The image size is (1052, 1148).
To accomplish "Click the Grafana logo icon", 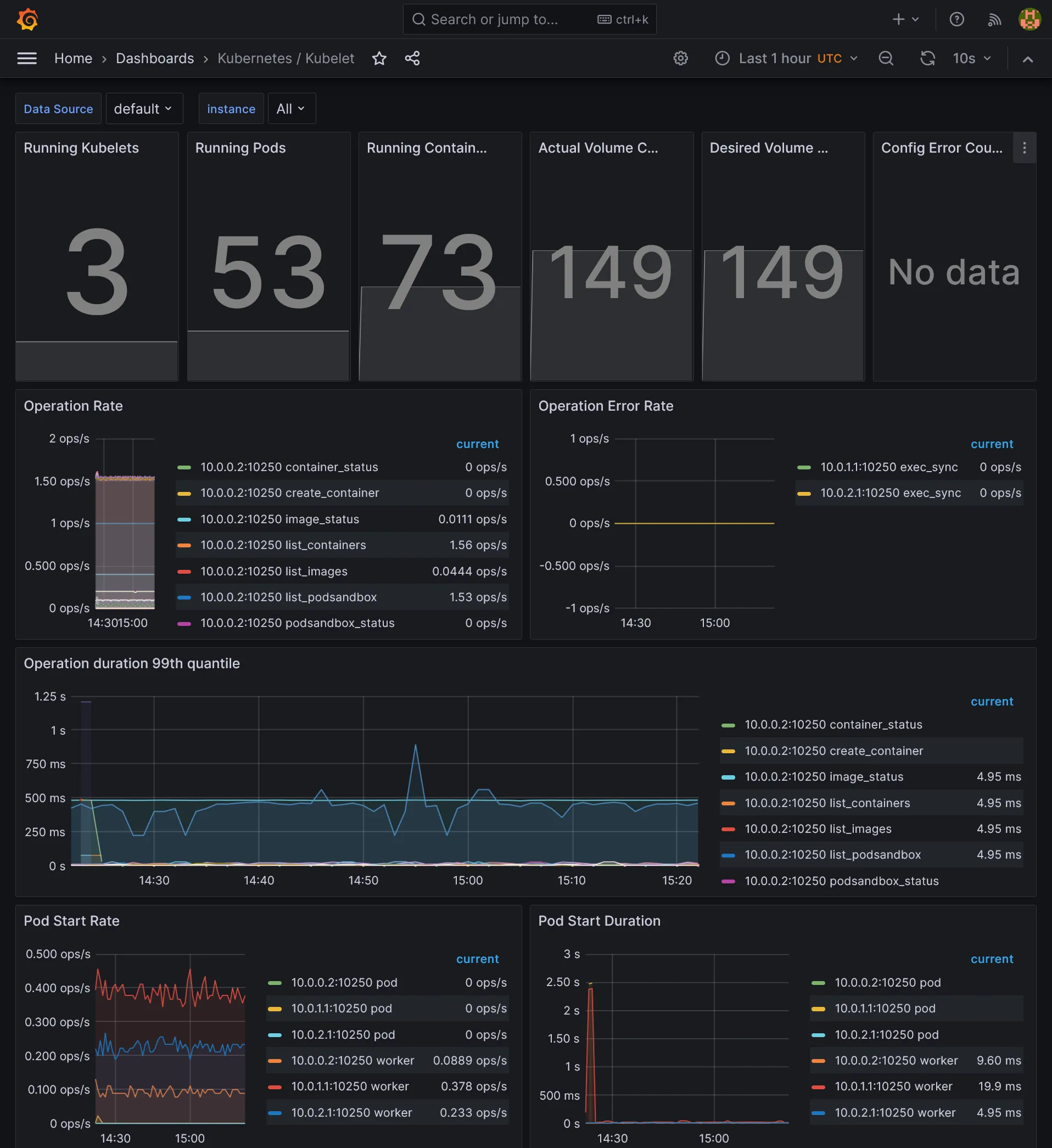I will click(27, 19).
